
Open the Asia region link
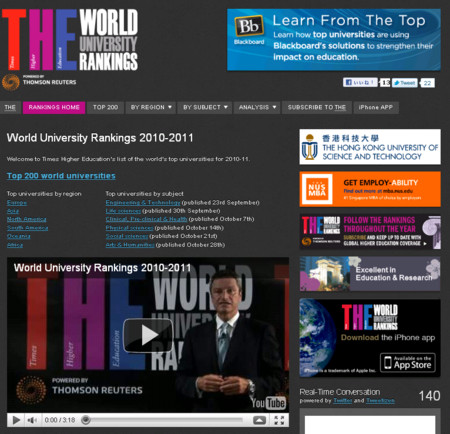[13, 211]
